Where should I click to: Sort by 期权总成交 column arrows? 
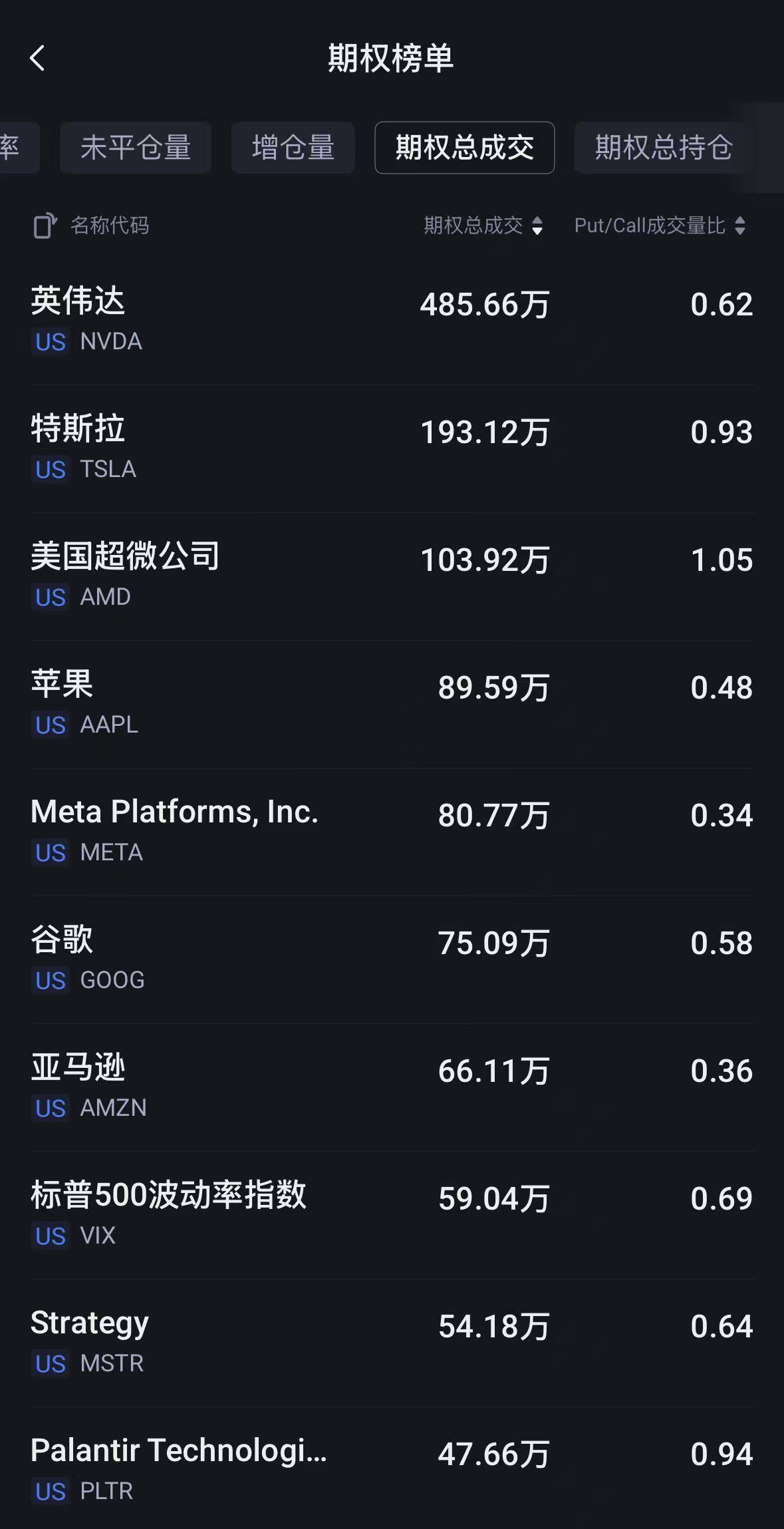(537, 226)
